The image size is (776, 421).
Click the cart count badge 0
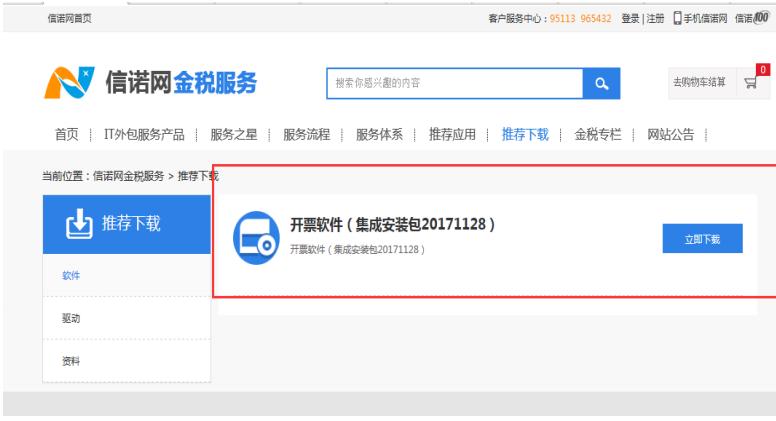pos(763,70)
